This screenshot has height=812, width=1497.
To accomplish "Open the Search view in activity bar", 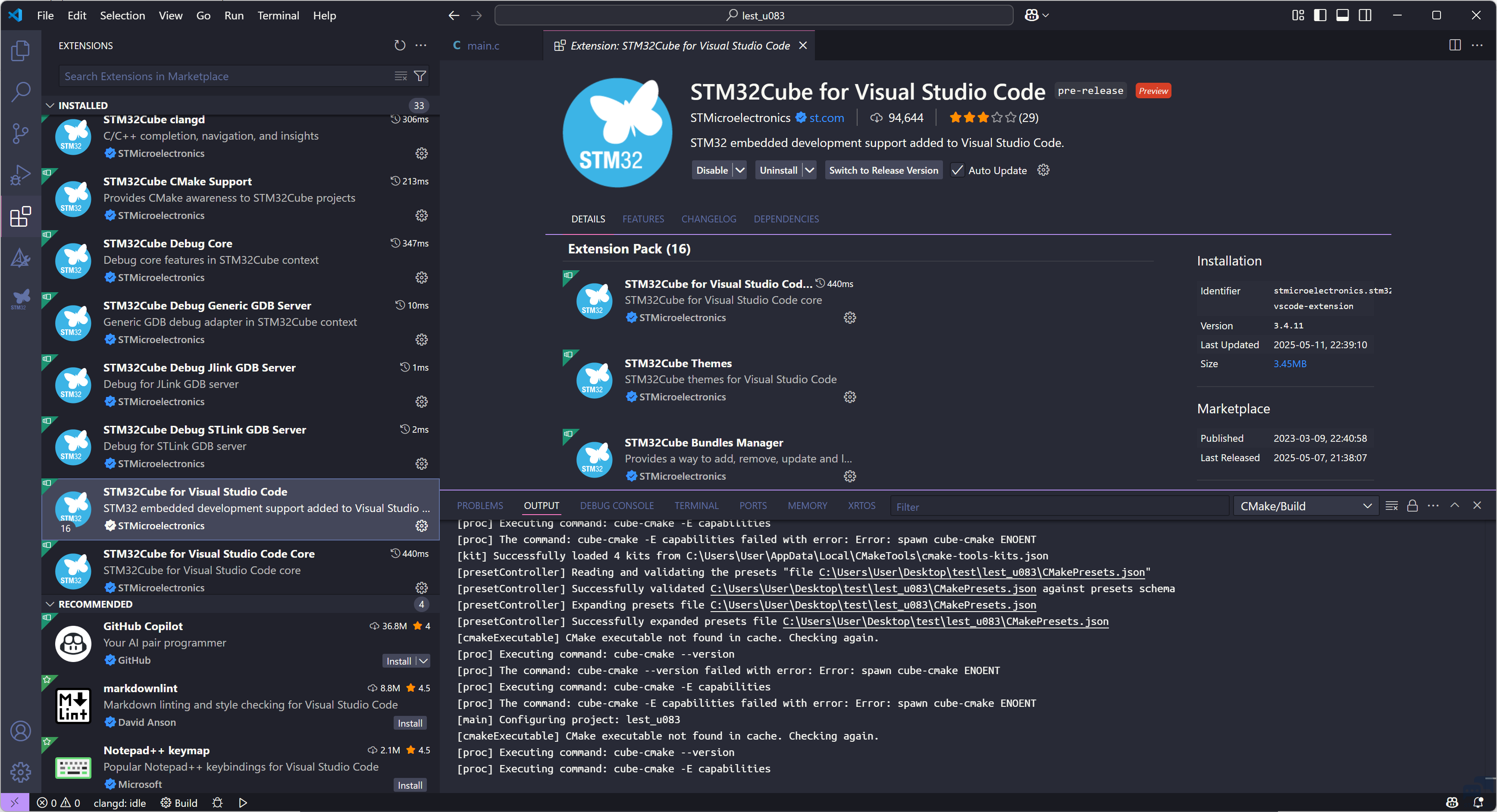I will pyautogui.click(x=20, y=92).
